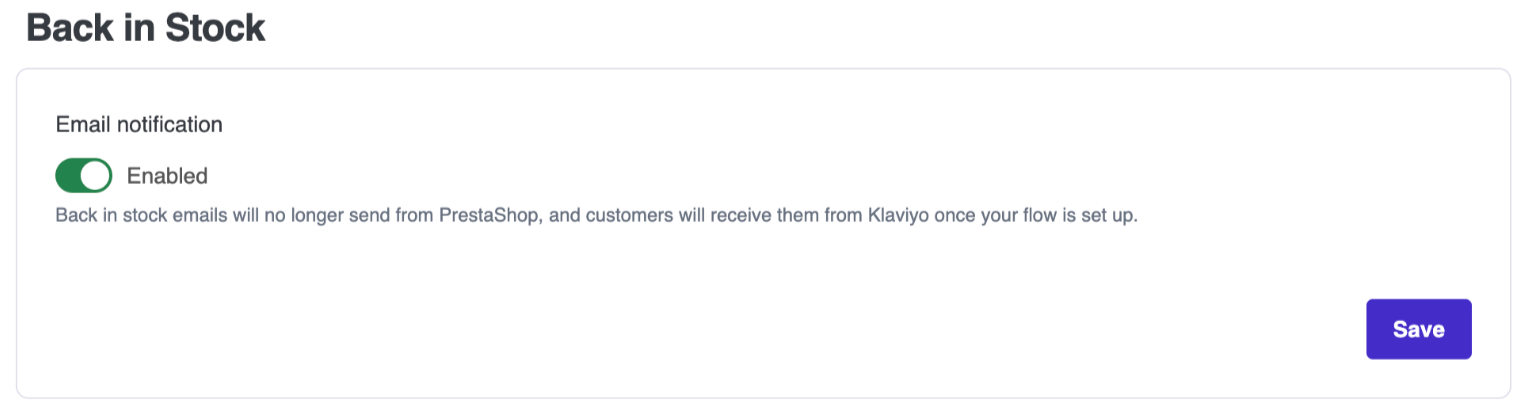Click the "Email notification" label
Screen dimensions: 1528x410
(x=139, y=125)
